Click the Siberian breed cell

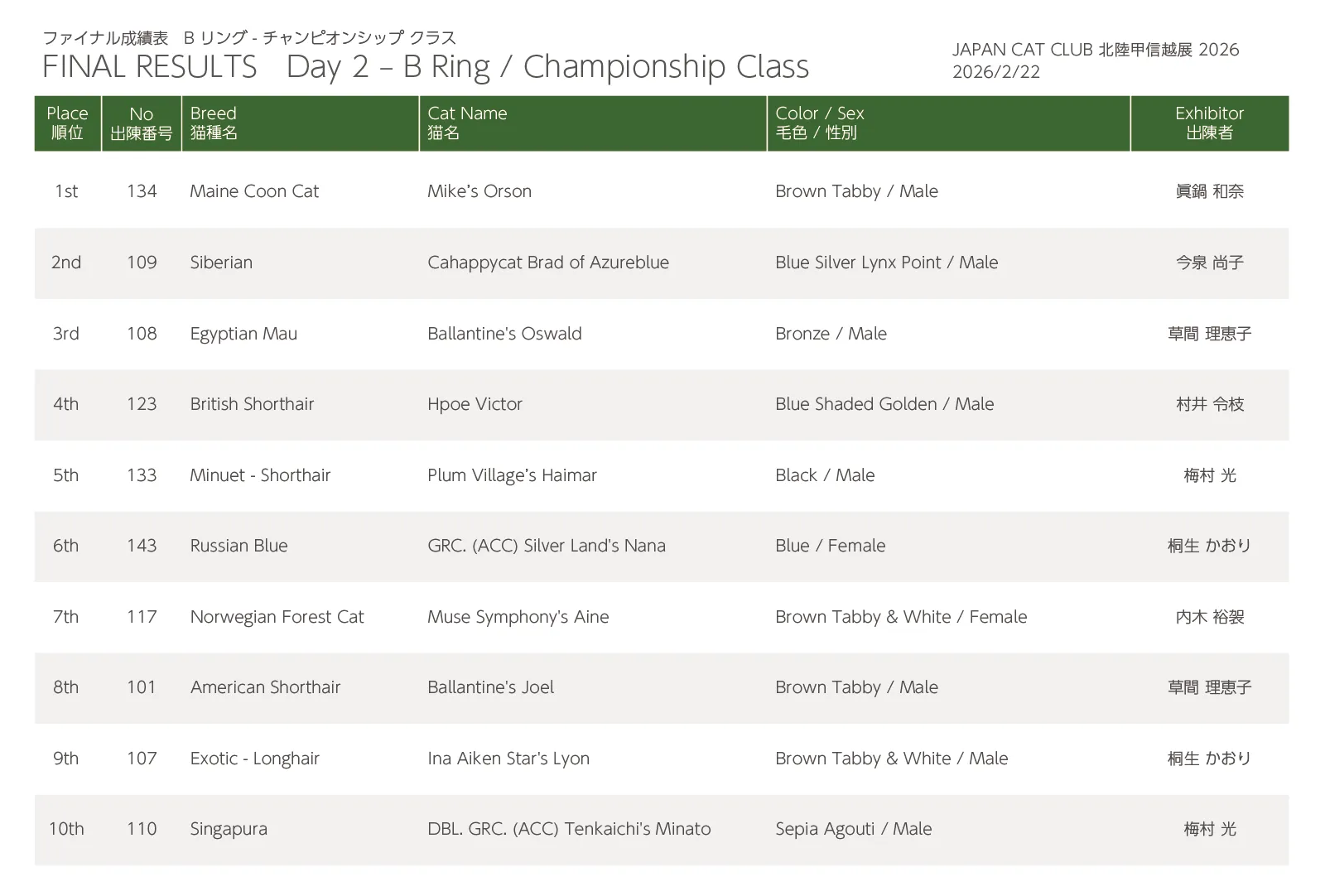tap(221, 263)
